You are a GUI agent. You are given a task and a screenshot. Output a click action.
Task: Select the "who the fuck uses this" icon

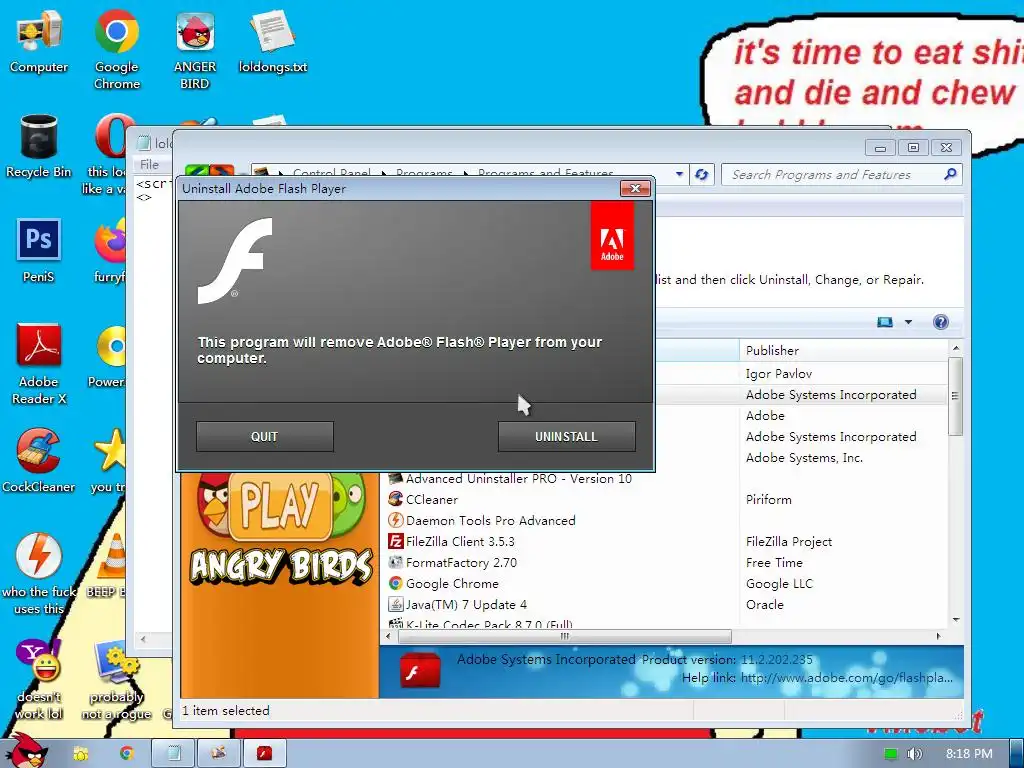click(x=39, y=573)
